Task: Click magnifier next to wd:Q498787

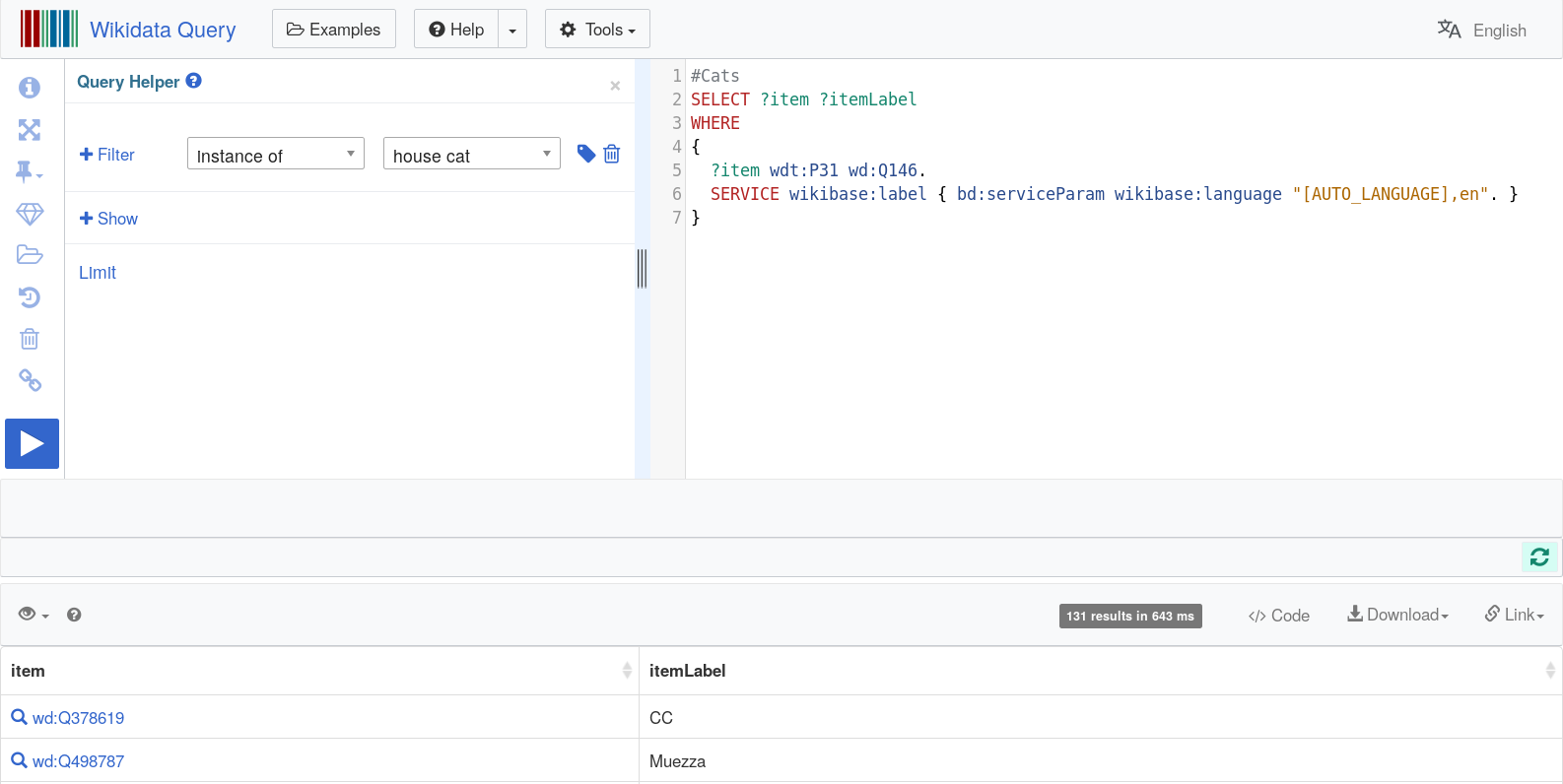Action: pyautogui.click(x=19, y=760)
